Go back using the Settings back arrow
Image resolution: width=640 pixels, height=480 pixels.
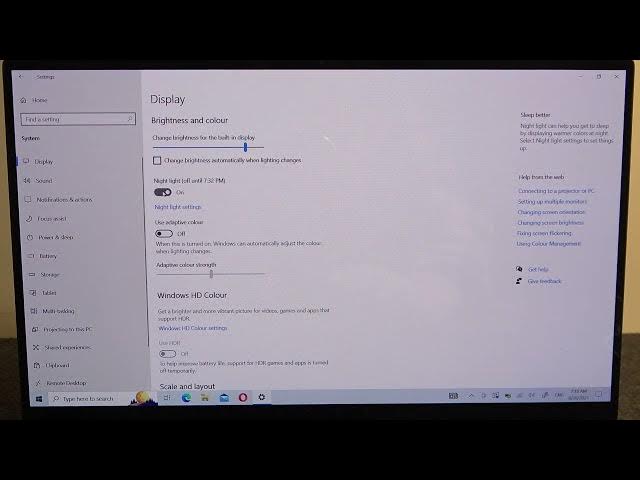click(x=20, y=76)
